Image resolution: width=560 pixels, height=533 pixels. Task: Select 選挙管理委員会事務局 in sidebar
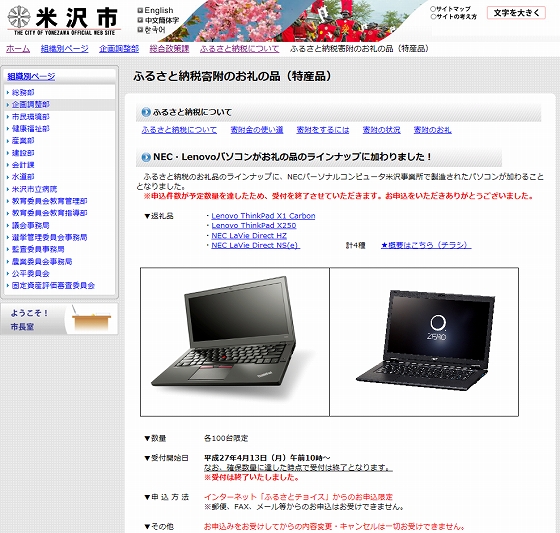point(49,237)
